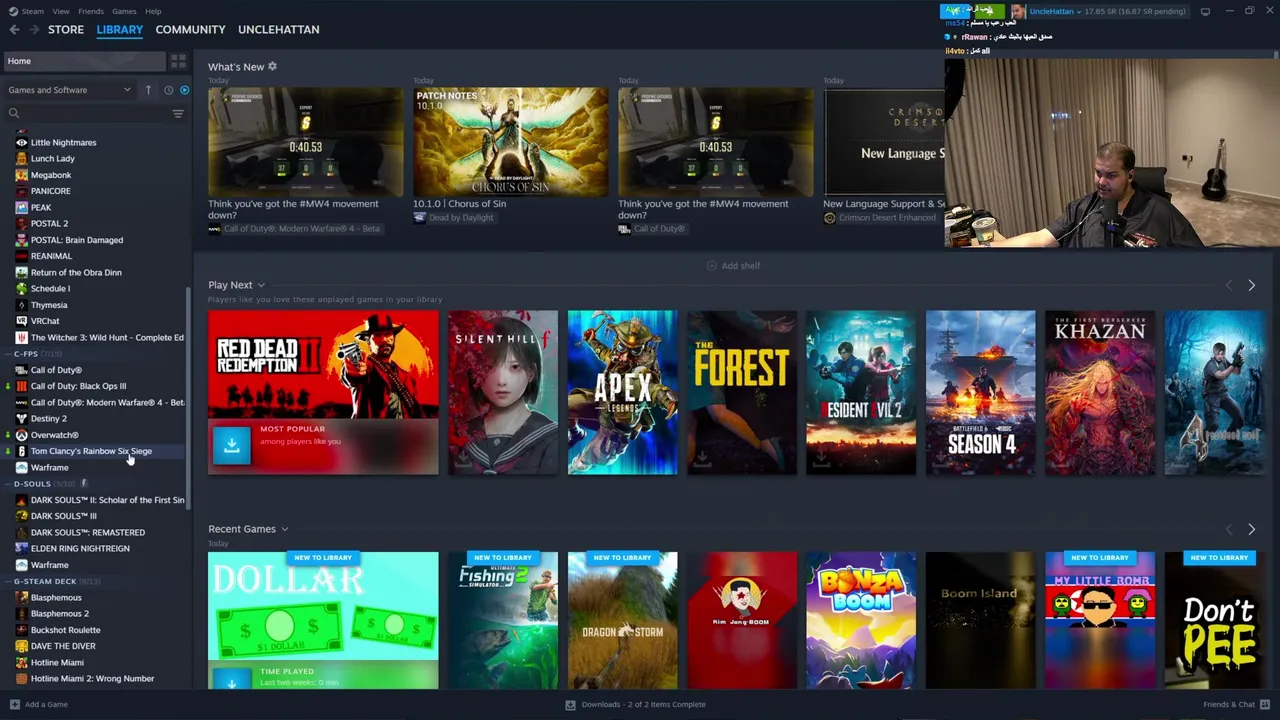1280x720 pixels.
Task: Switch to the STORE tab
Action: tap(66, 30)
